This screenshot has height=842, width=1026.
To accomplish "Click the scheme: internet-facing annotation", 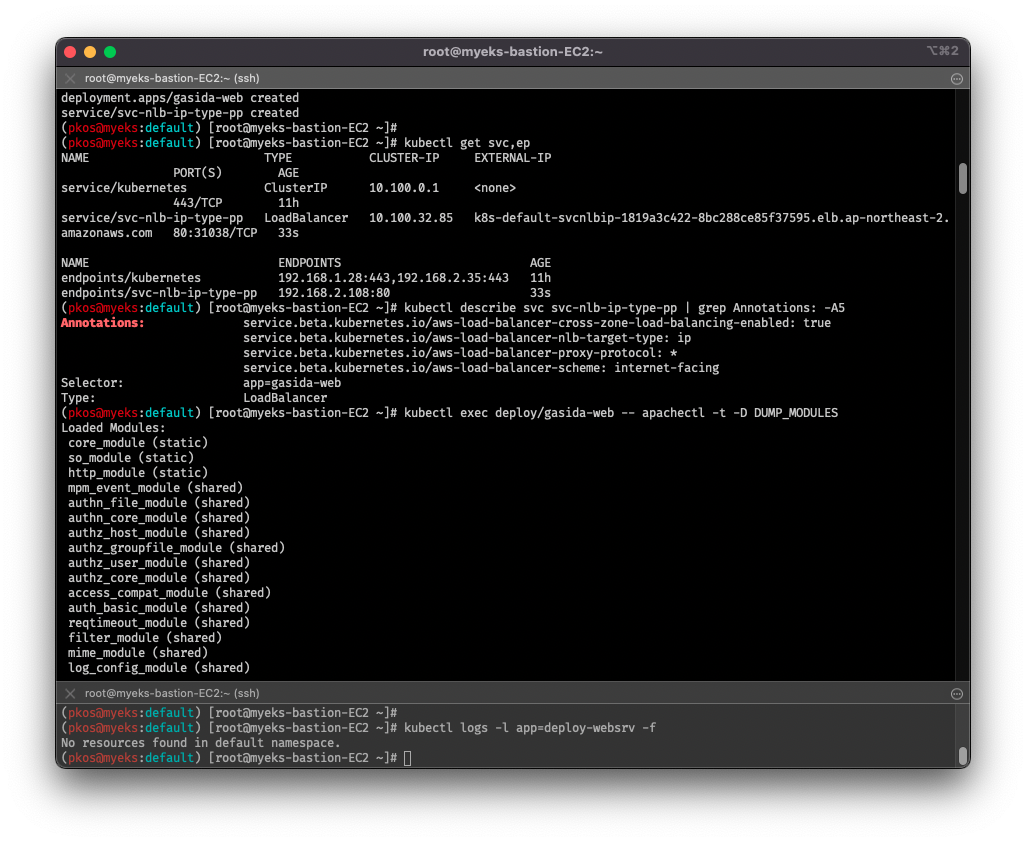I will click(481, 368).
